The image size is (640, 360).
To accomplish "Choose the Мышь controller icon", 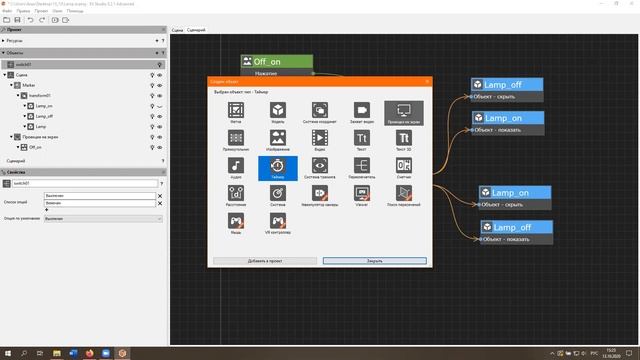I will tap(236, 224).
